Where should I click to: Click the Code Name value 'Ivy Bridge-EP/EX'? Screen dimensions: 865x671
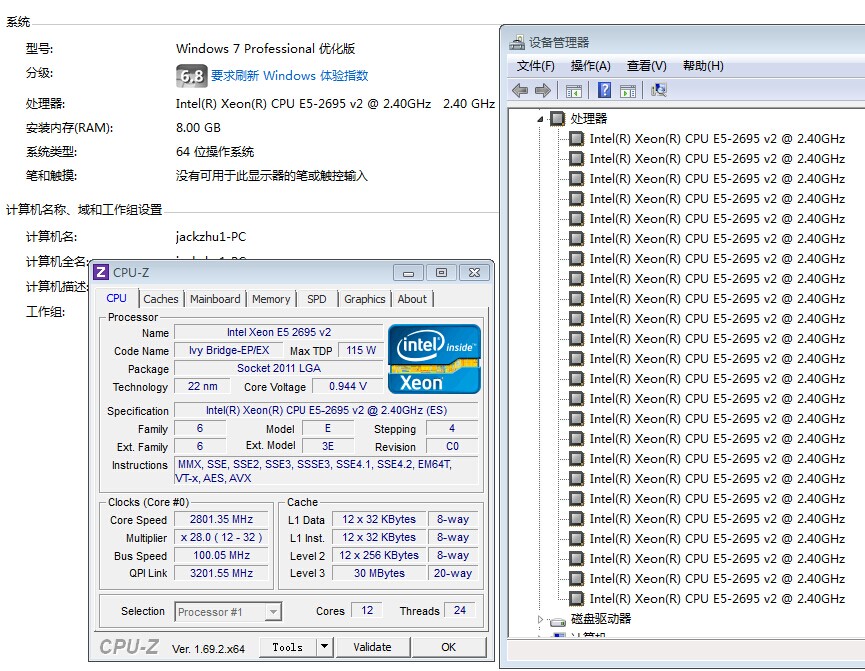click(228, 350)
